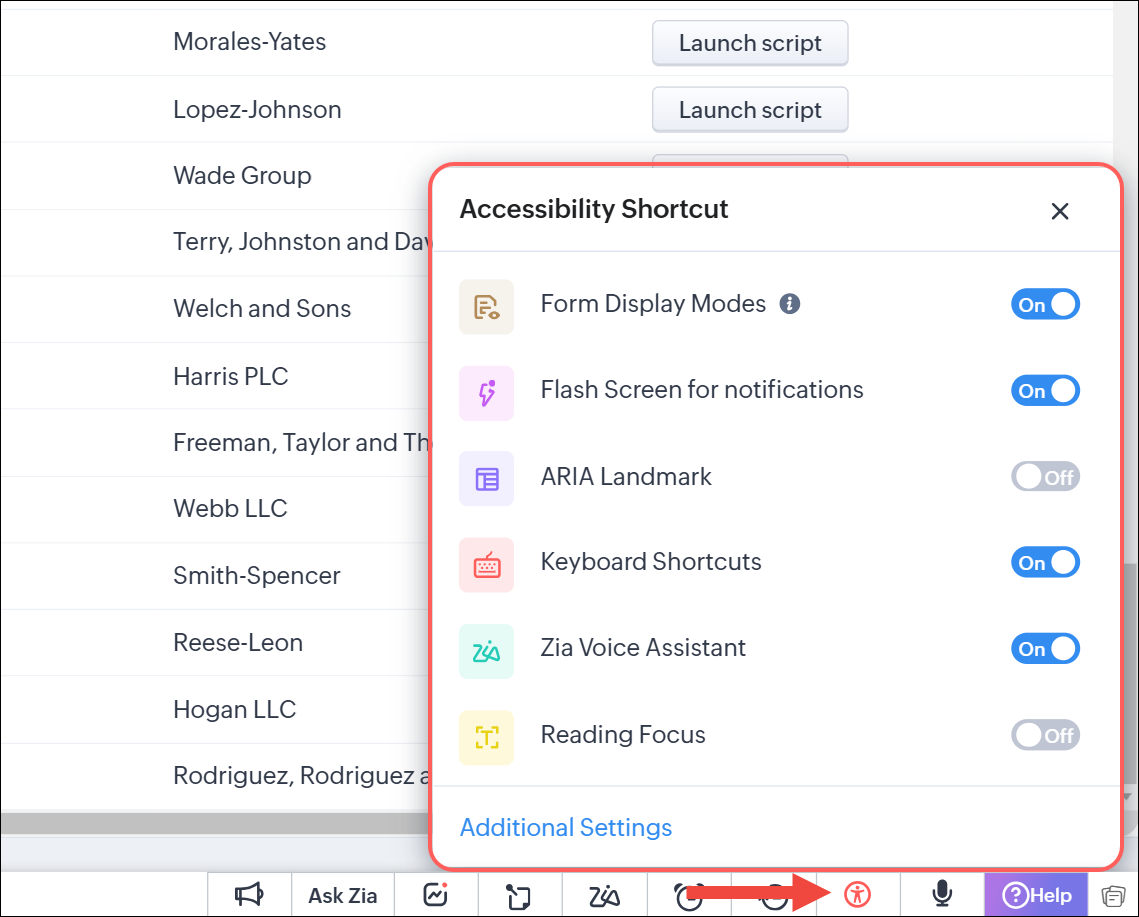Screen dimensions: 1139x917
Task: Turn off the Zia Voice Assistant
Action: click(1045, 648)
